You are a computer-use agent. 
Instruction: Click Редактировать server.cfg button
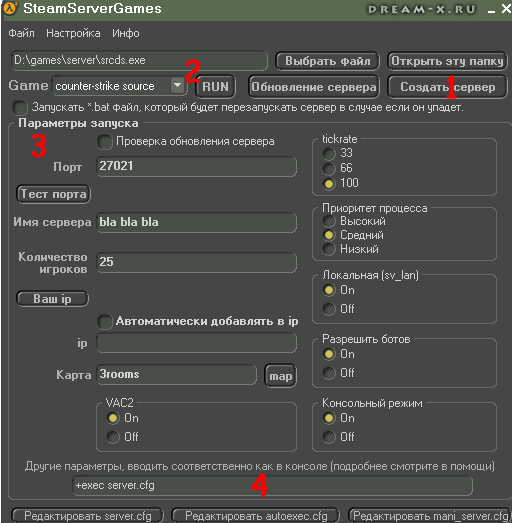(x=87, y=516)
